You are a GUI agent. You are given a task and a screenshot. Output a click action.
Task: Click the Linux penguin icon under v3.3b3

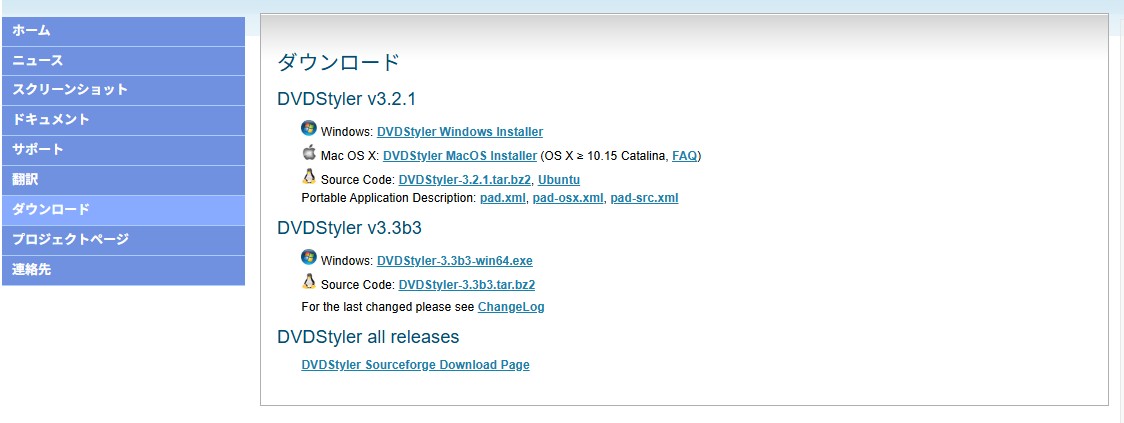[x=309, y=281]
